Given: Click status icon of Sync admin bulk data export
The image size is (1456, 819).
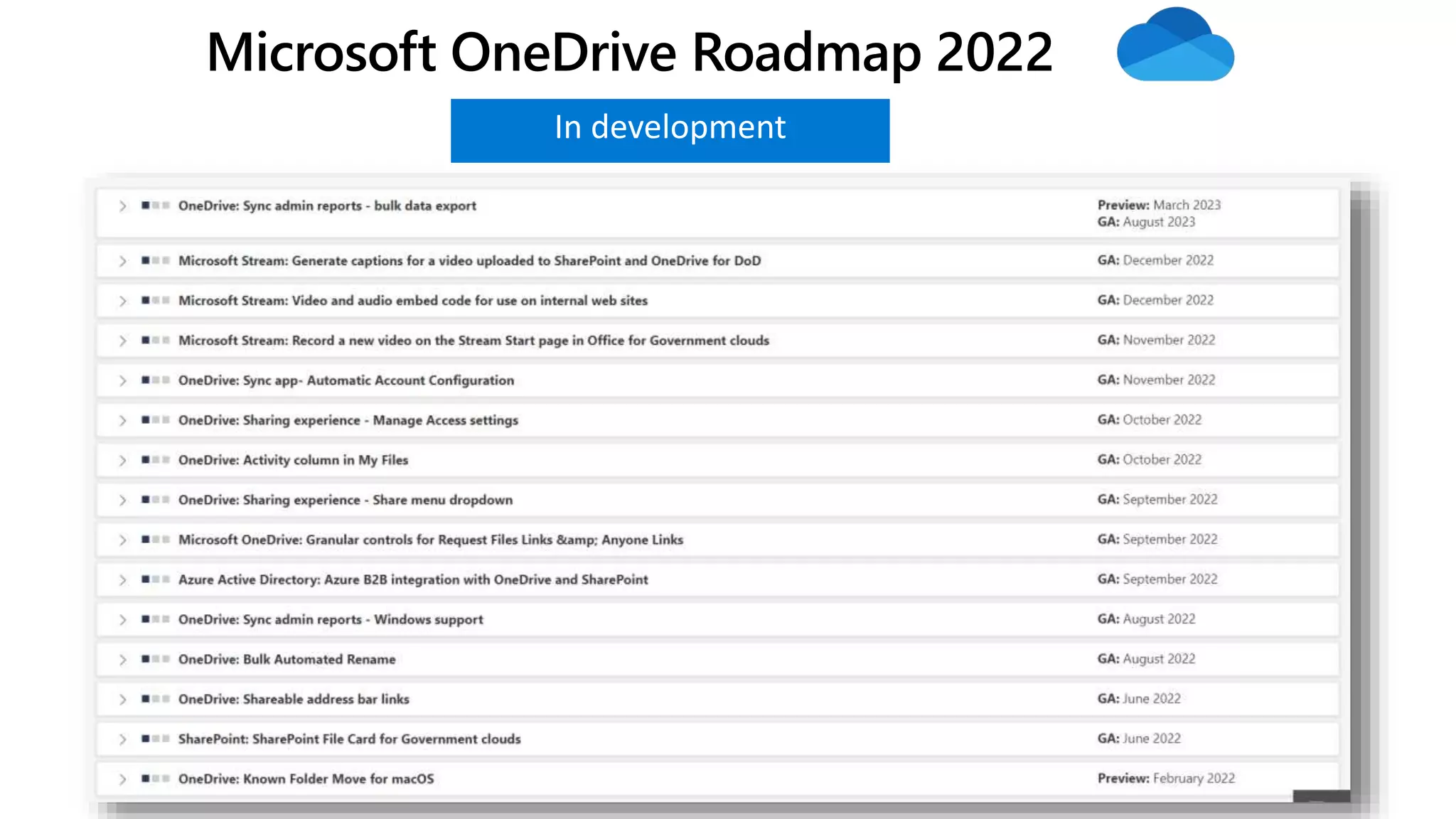Looking at the screenshot, I should point(155,205).
